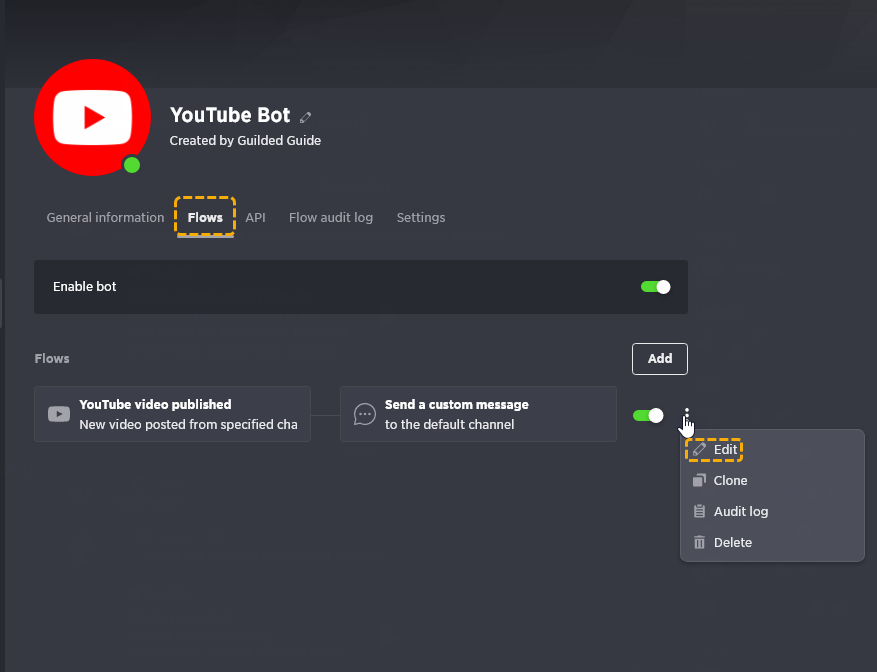This screenshot has width=877, height=672.
Task: Click the YouTube icon in trigger card
Action: (x=59, y=414)
